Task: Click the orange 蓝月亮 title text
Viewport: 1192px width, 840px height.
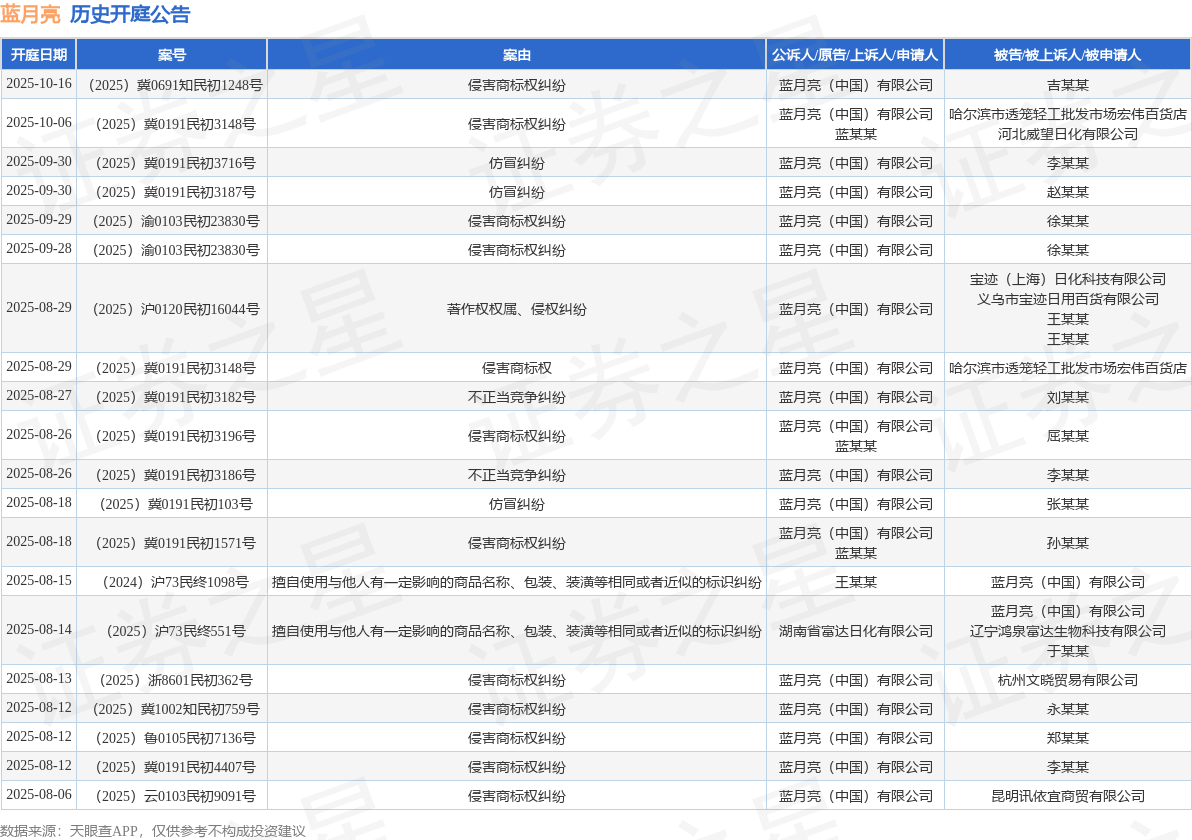Action: pos(30,14)
